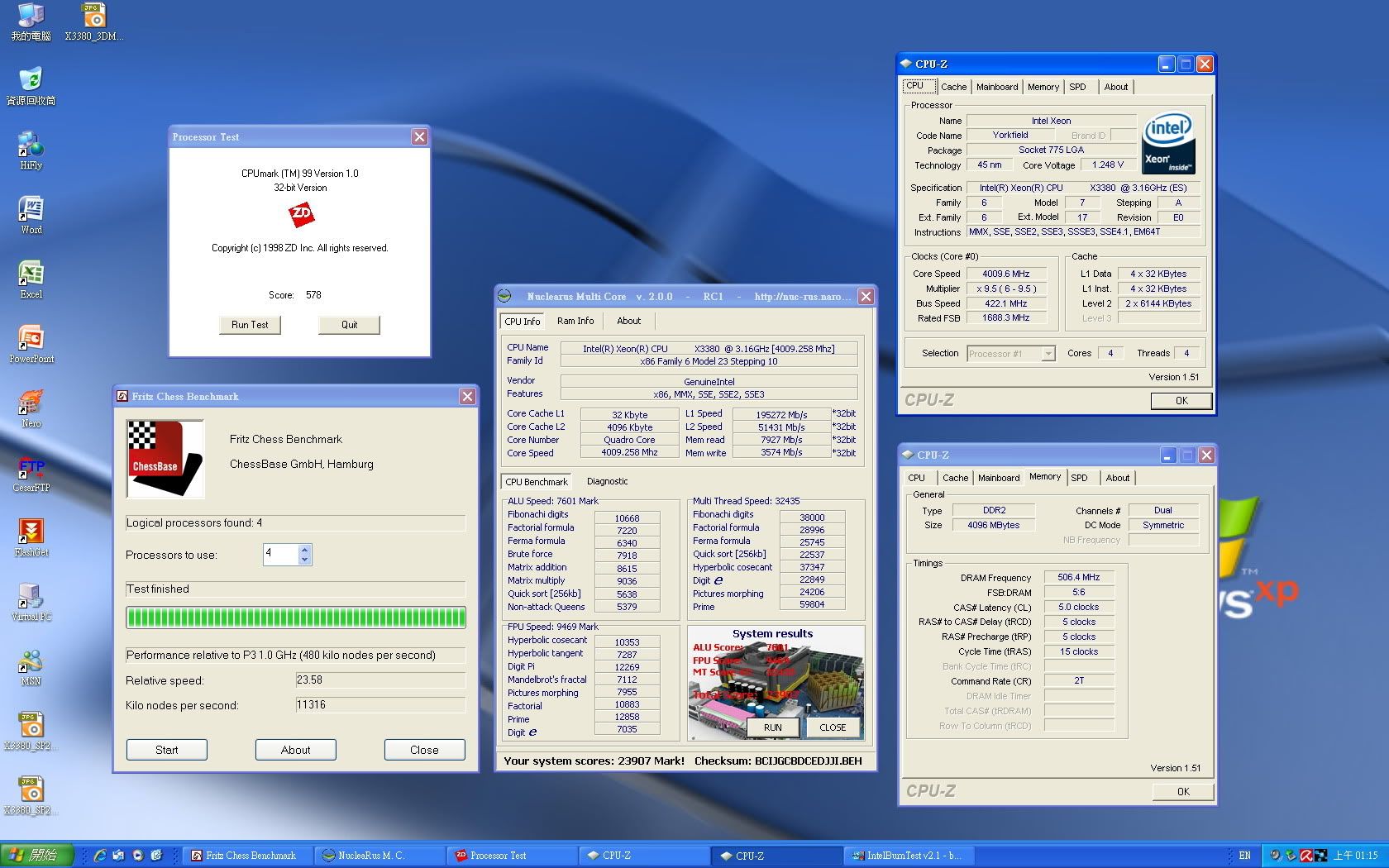
Task: Click Start in Fritz Chess Benchmark
Action: 166,750
